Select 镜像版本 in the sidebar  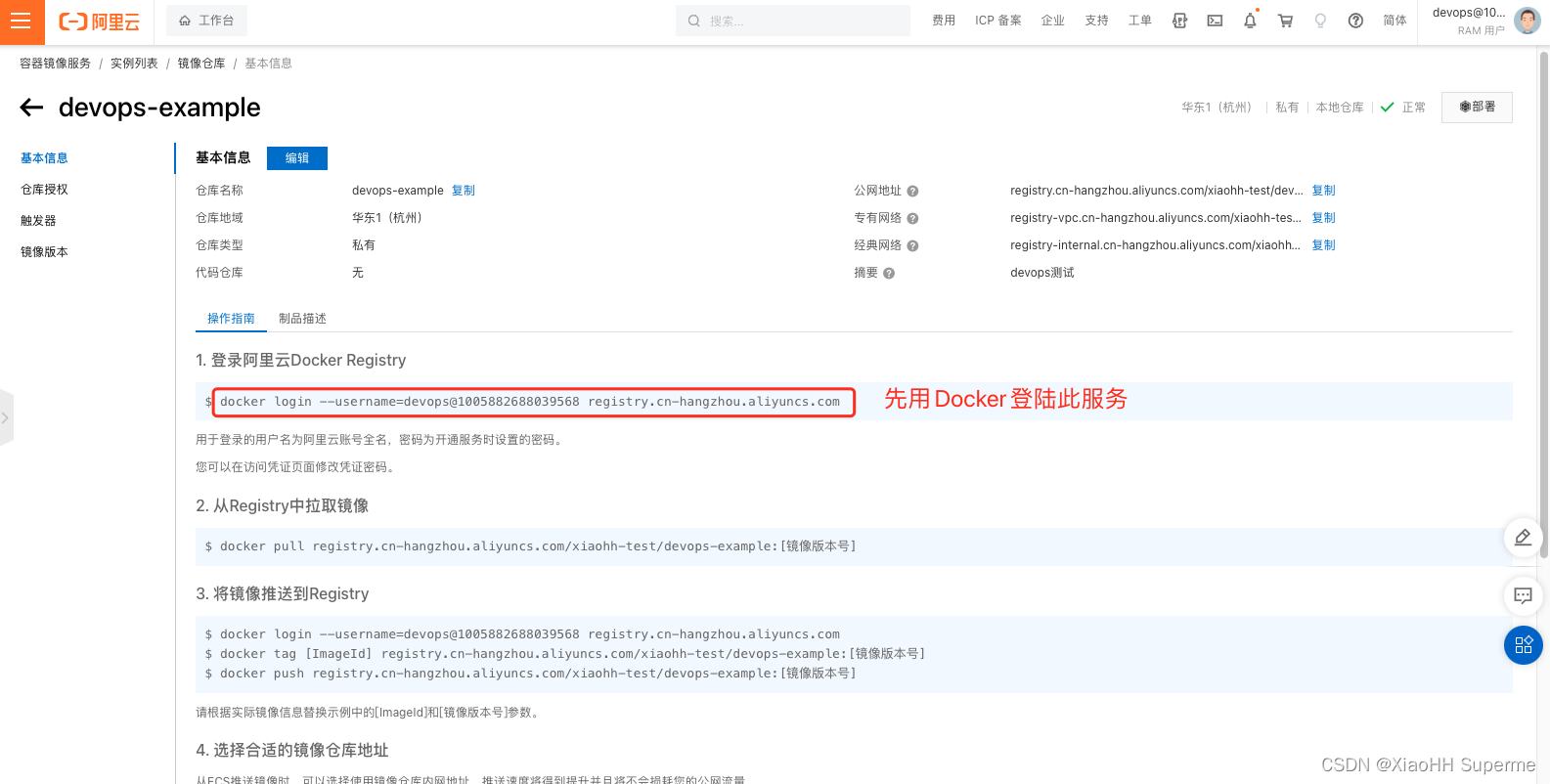[x=44, y=252]
